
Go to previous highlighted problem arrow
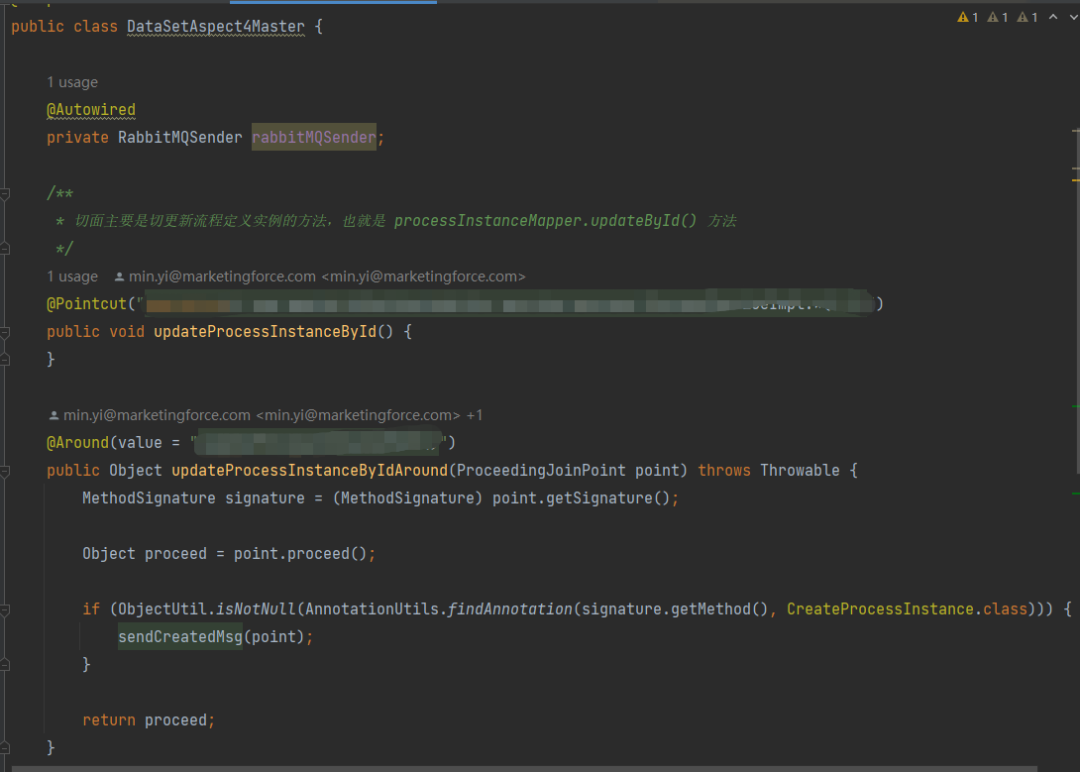pos(1053,17)
